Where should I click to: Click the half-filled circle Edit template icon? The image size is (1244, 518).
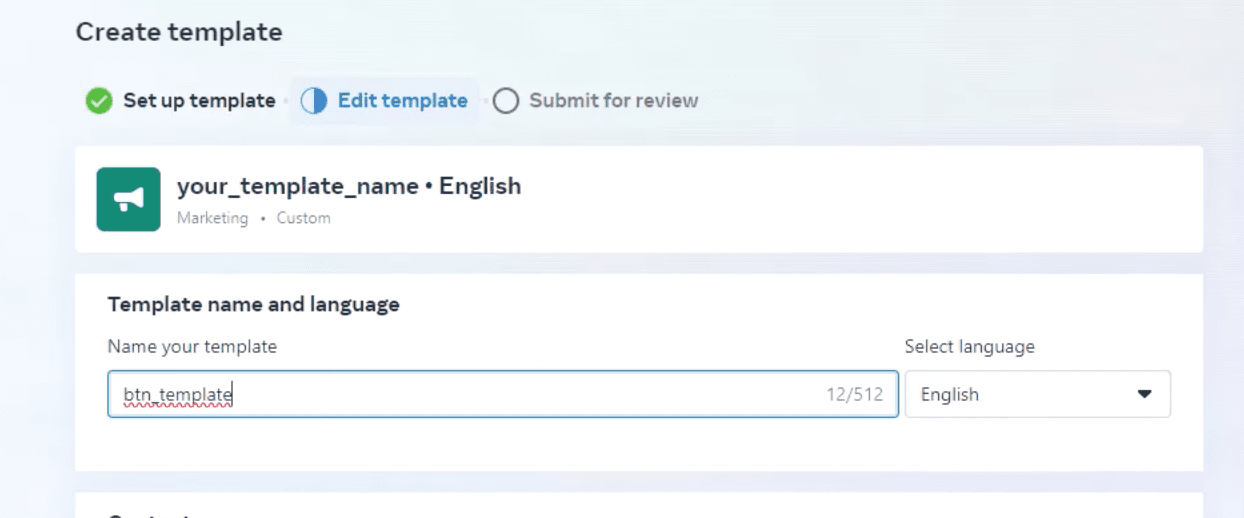(x=314, y=101)
